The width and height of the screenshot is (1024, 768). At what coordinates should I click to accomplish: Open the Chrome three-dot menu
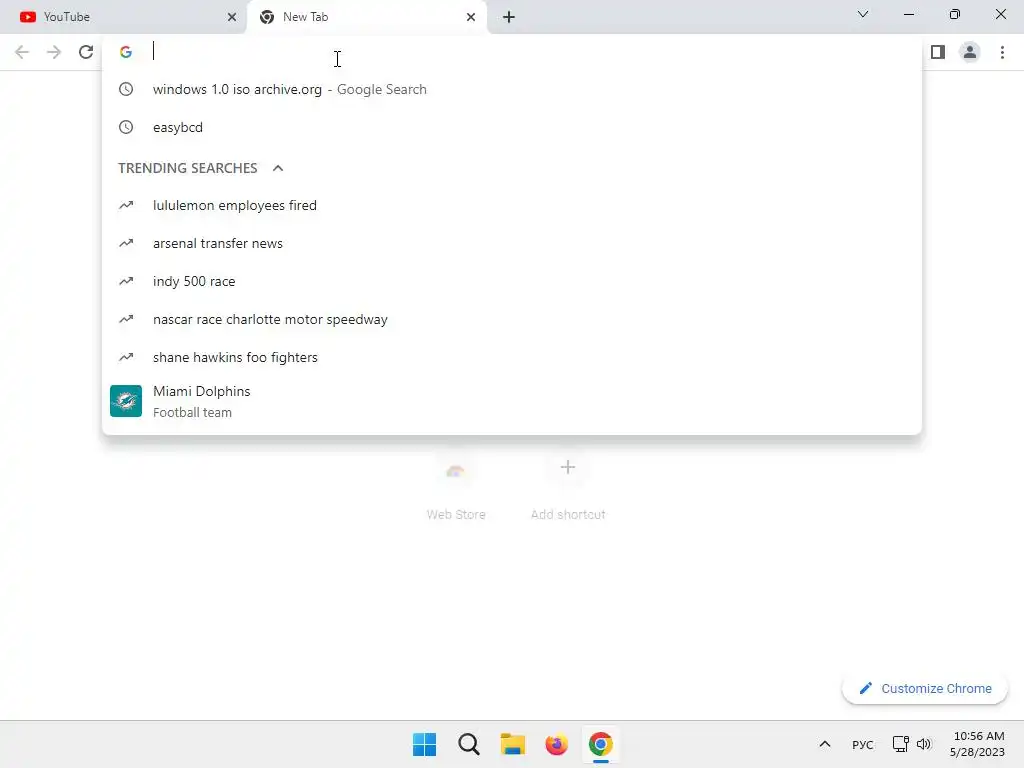(x=1002, y=52)
